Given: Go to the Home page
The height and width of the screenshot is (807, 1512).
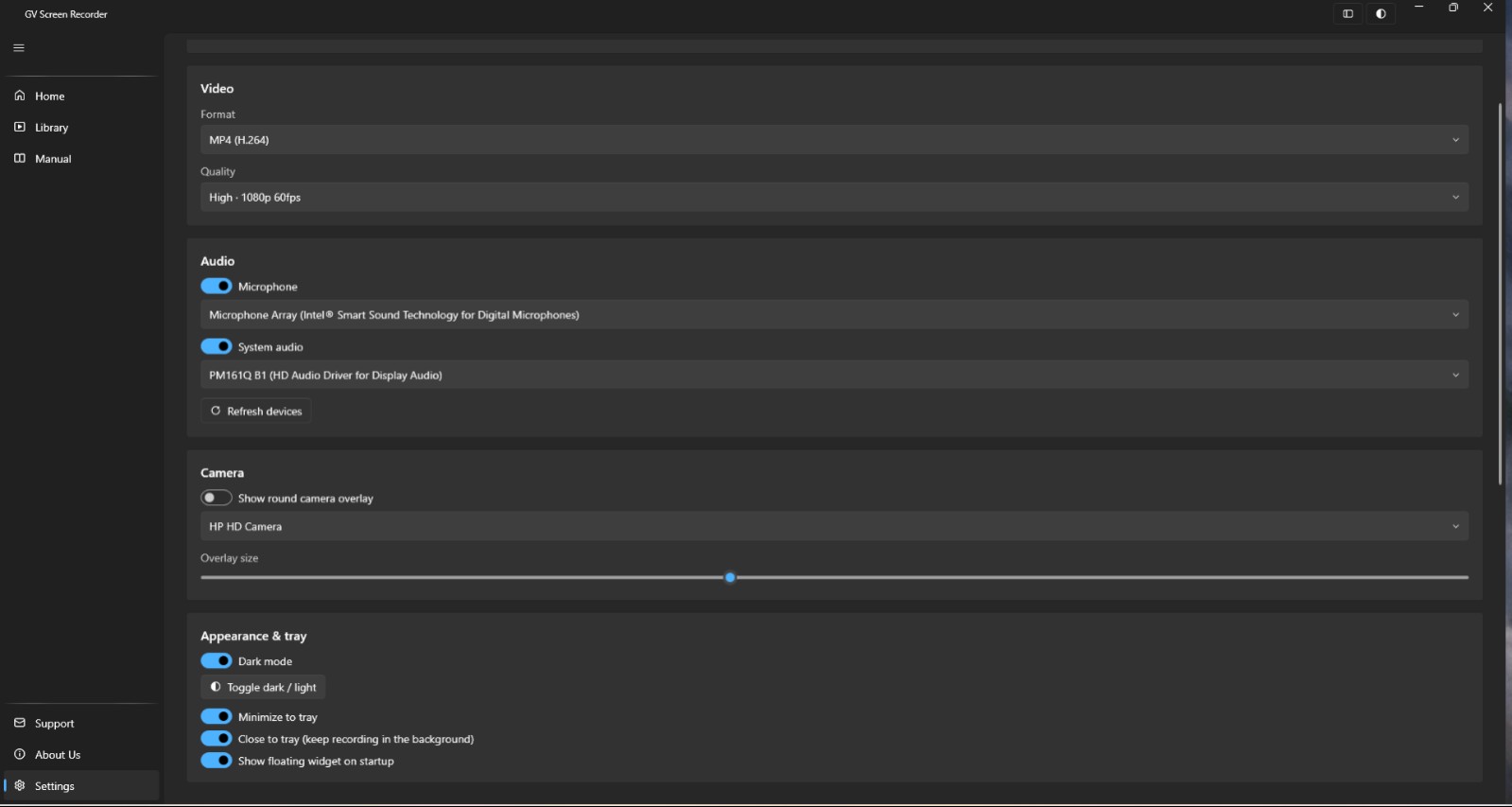Looking at the screenshot, I should pos(81,96).
